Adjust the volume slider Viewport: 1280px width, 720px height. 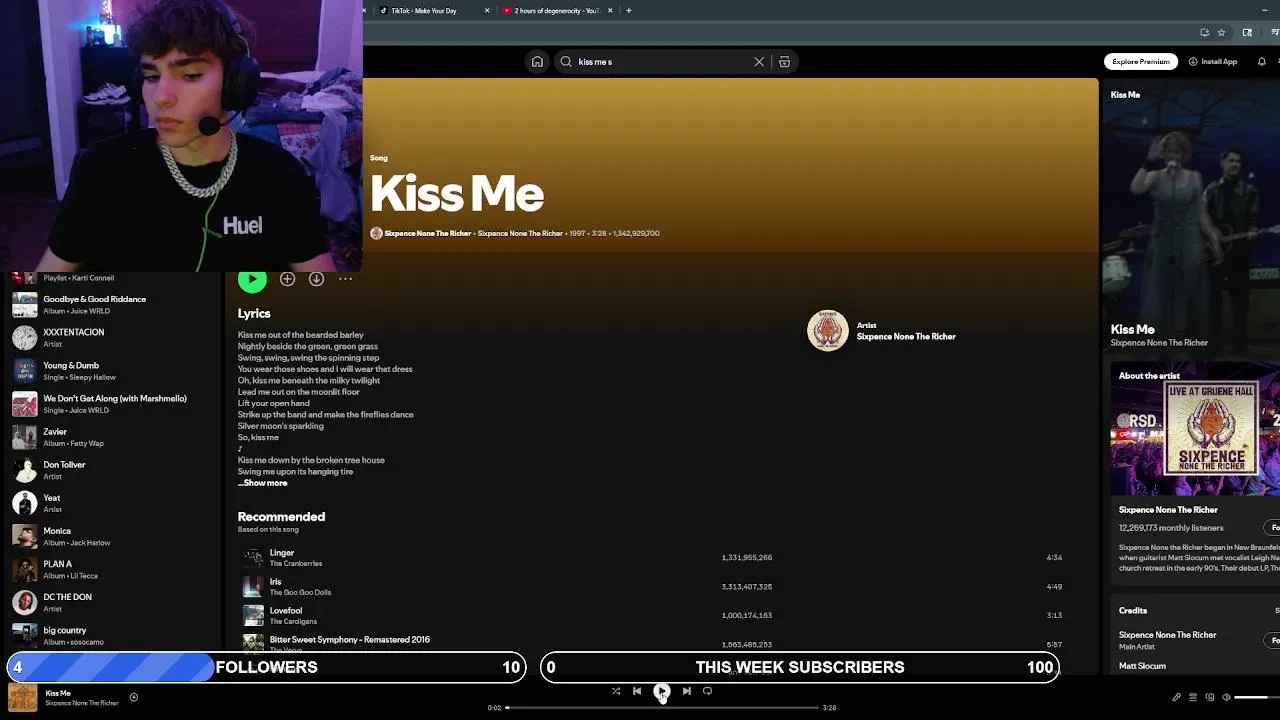pos(1258,697)
